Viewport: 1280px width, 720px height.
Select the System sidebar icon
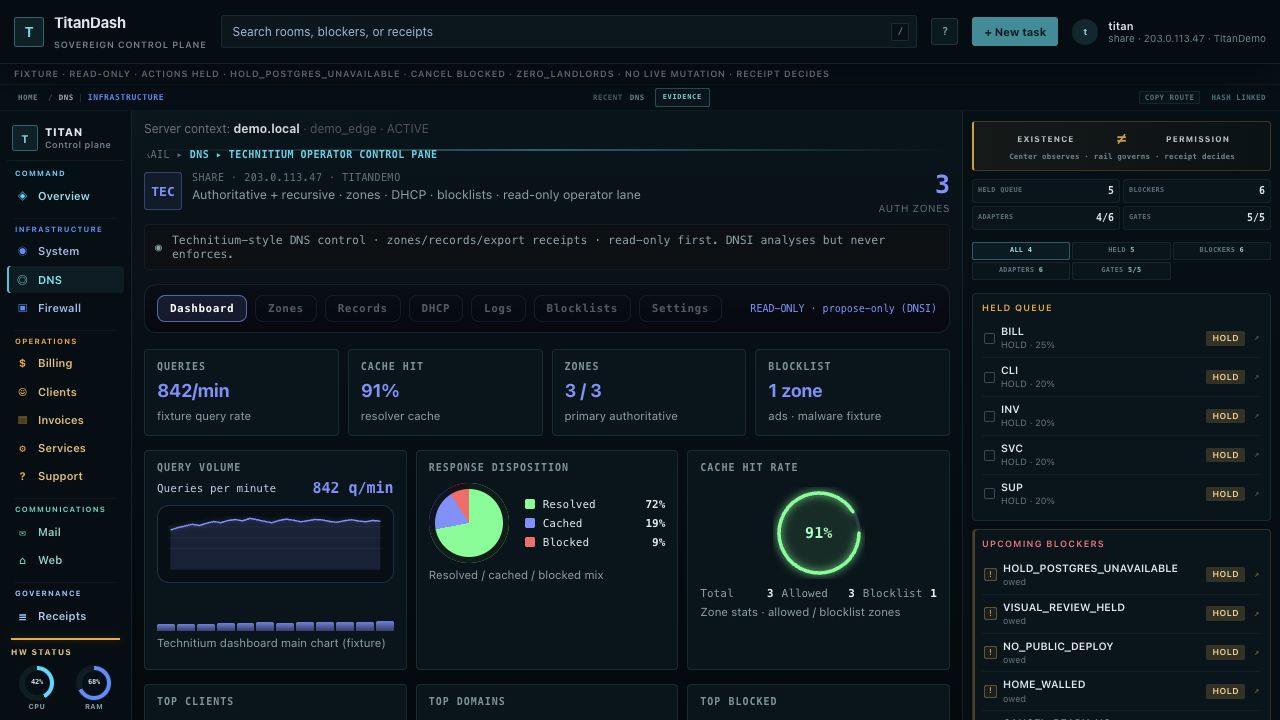click(x=22, y=251)
